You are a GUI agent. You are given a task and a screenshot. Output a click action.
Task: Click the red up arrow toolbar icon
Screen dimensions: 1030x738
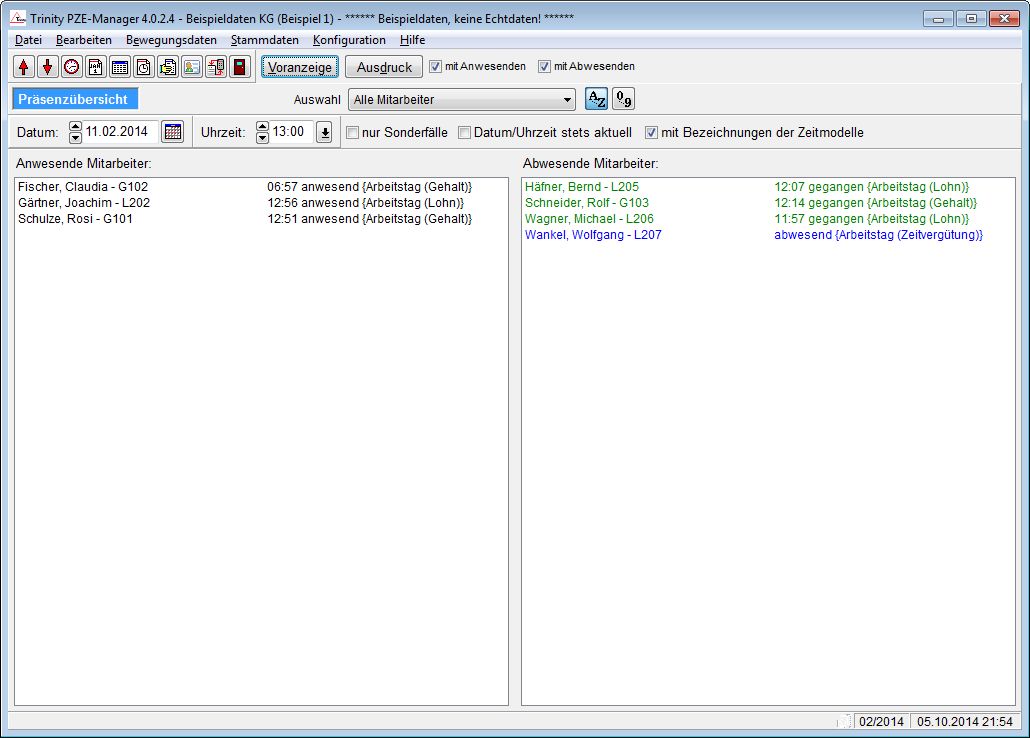[24, 67]
